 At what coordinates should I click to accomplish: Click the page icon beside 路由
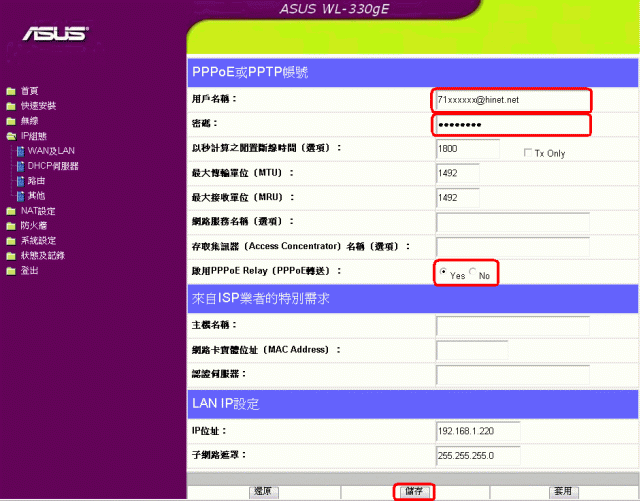pyautogui.click(x=20, y=181)
